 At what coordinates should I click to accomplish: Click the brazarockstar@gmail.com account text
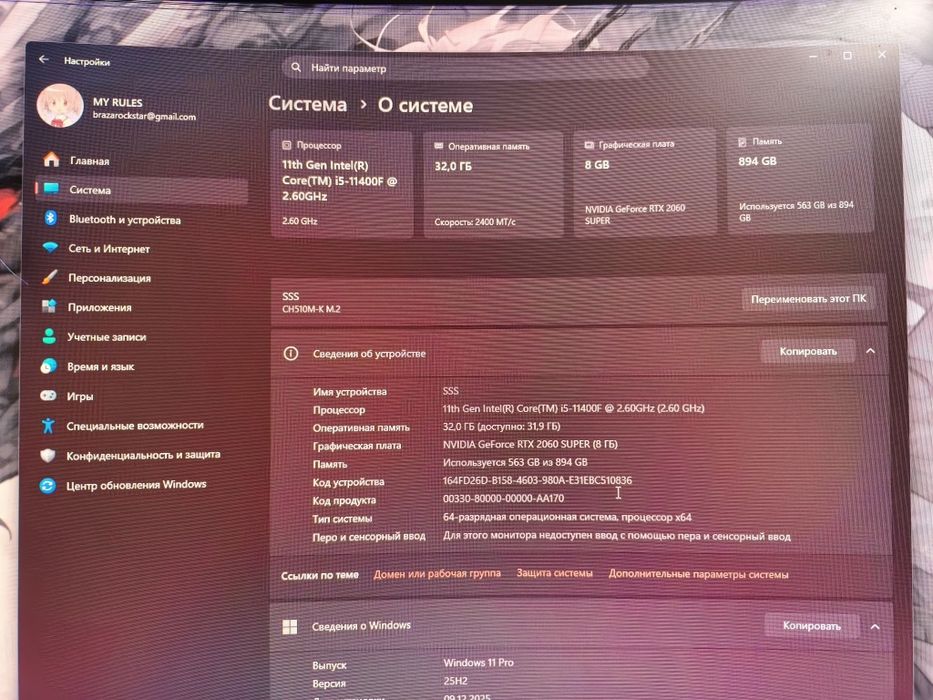tap(144, 116)
